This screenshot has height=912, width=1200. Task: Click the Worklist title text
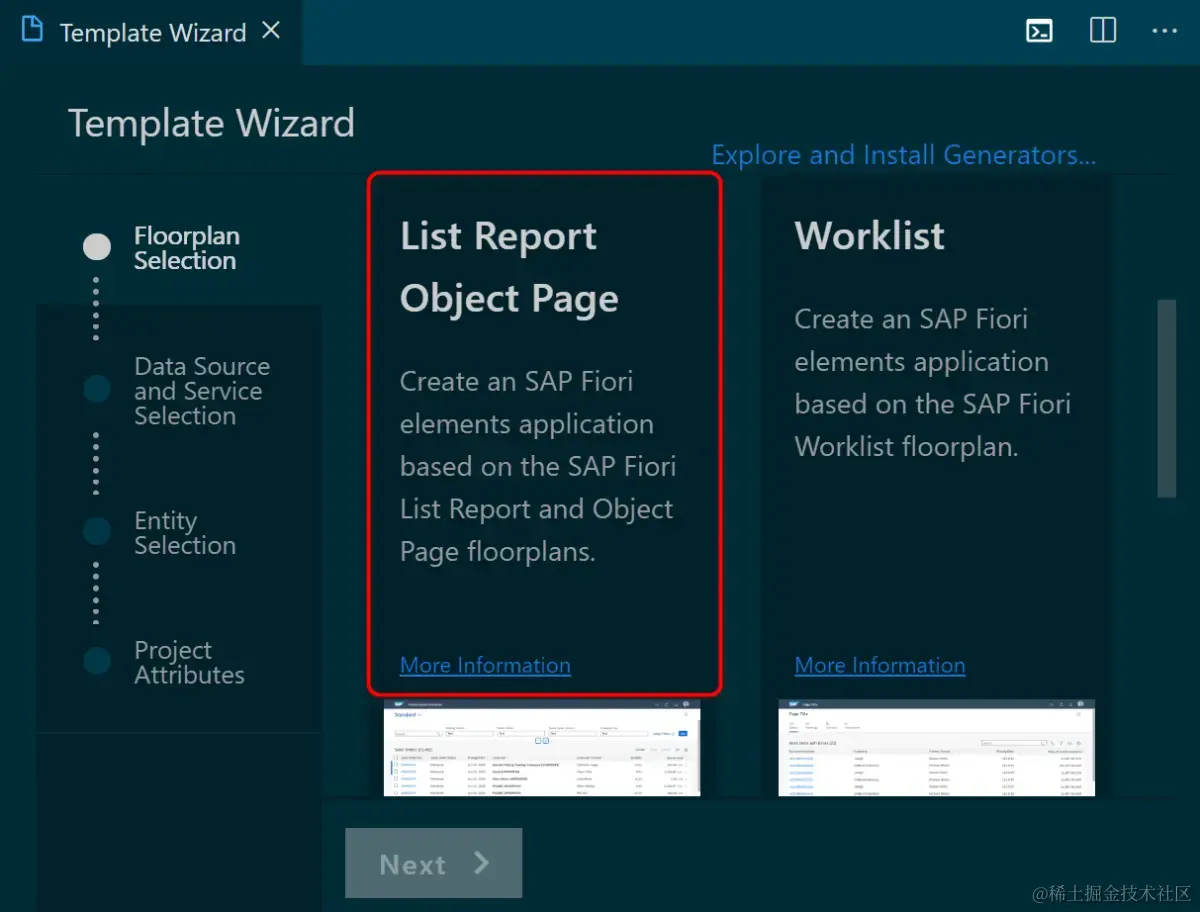click(869, 236)
